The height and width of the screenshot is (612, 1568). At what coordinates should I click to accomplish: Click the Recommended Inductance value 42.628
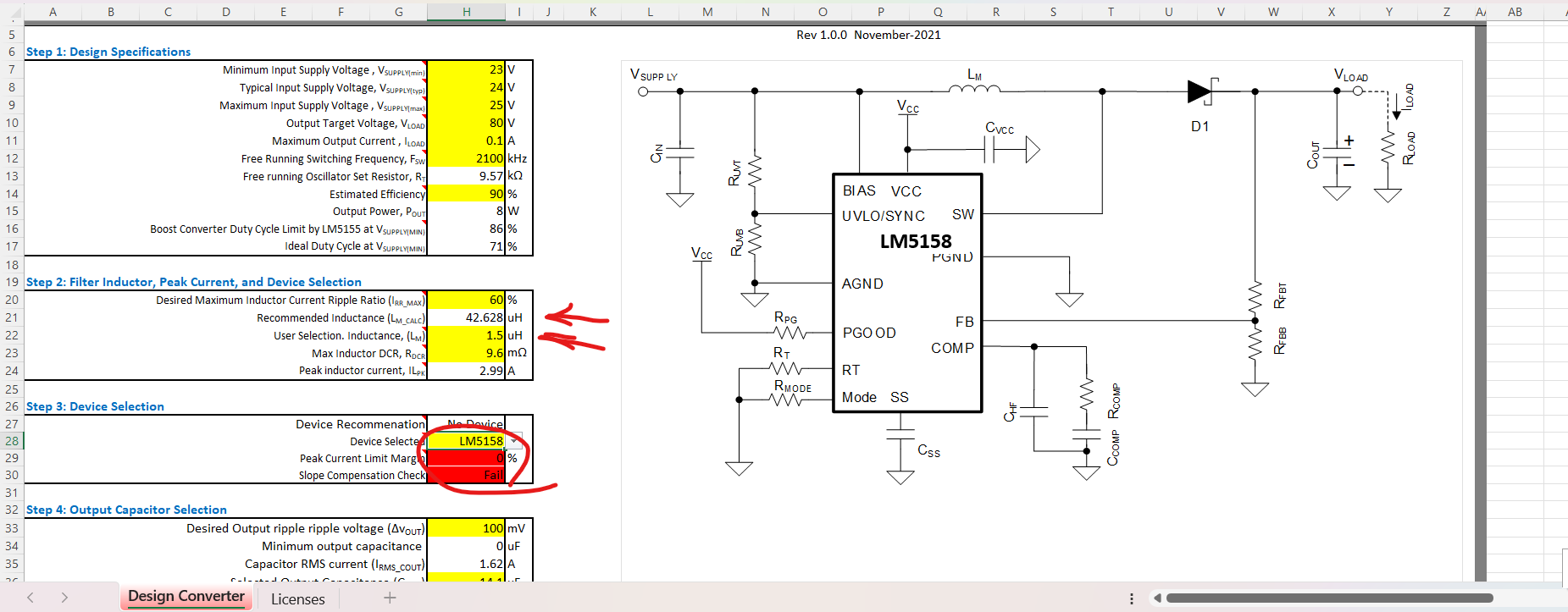pos(466,317)
